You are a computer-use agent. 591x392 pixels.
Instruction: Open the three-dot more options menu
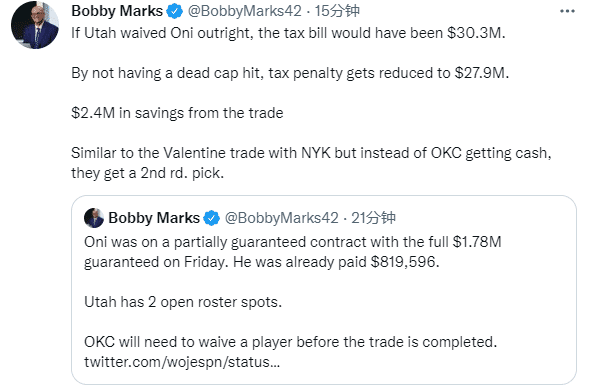pyautogui.click(x=567, y=11)
